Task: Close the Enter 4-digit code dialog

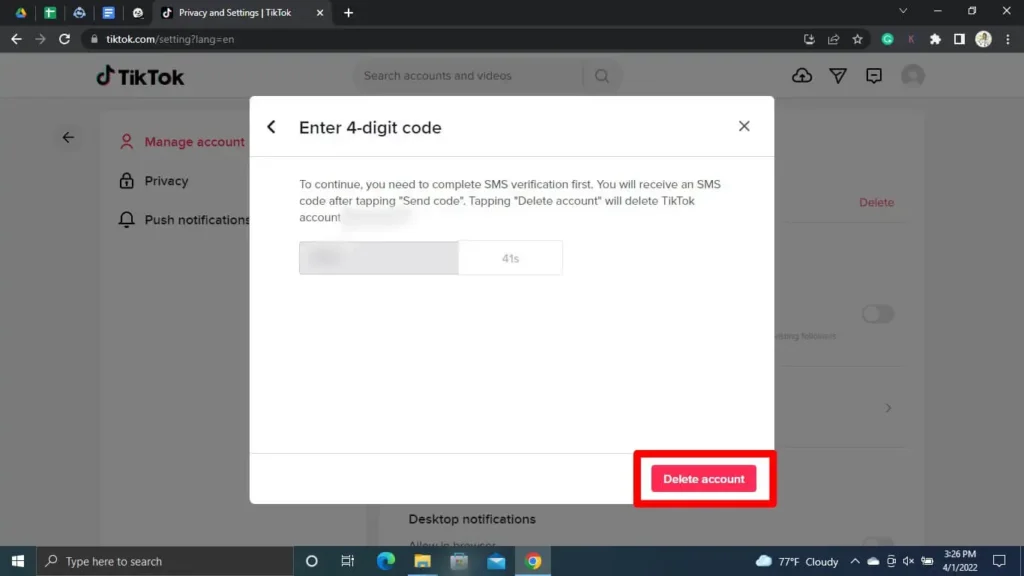Action: click(x=744, y=126)
